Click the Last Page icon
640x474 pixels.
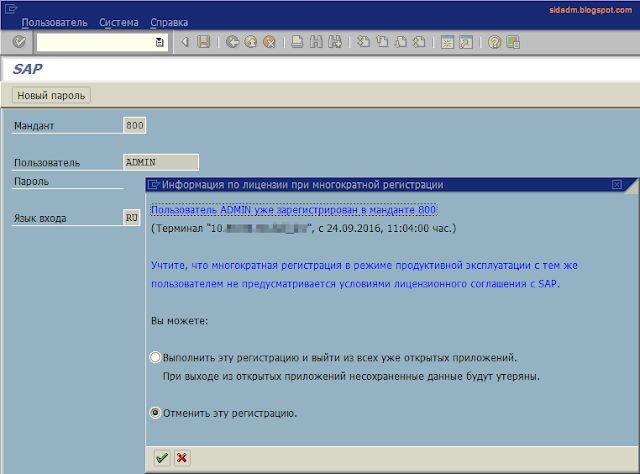click(x=419, y=42)
